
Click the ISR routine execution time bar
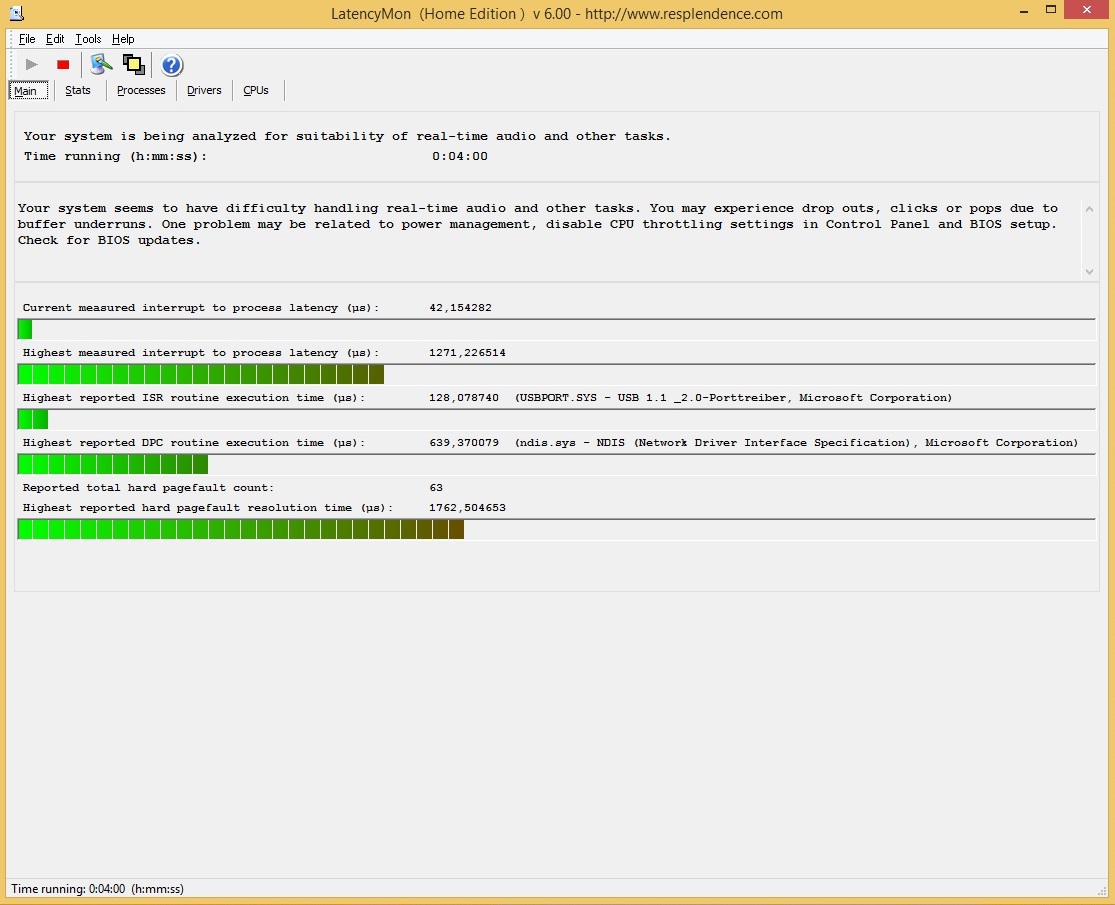556,419
